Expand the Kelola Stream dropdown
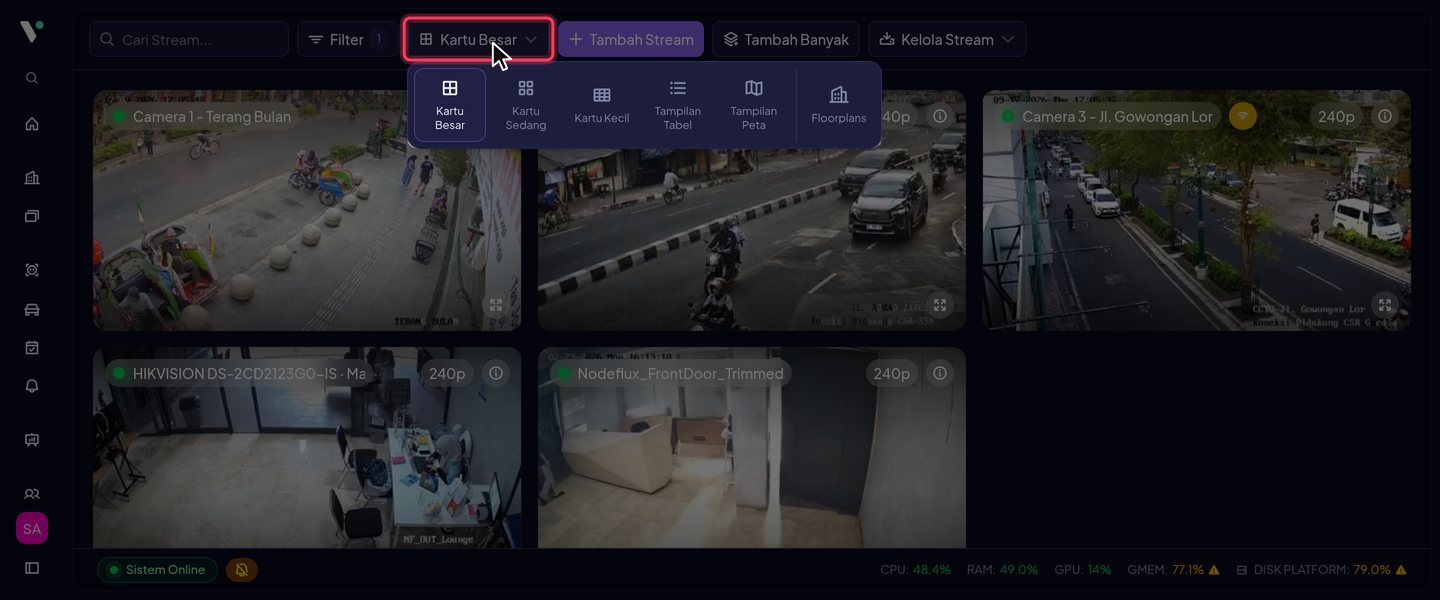This screenshot has height=600, width=1440. point(947,40)
